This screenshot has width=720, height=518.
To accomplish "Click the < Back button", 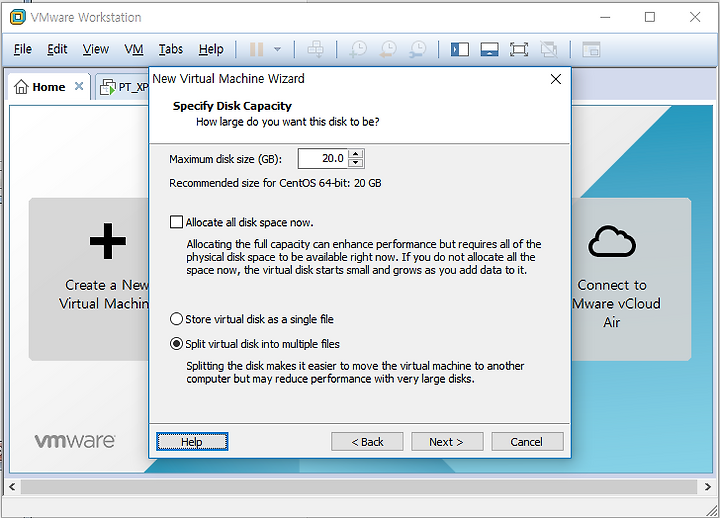I will pyautogui.click(x=367, y=442).
